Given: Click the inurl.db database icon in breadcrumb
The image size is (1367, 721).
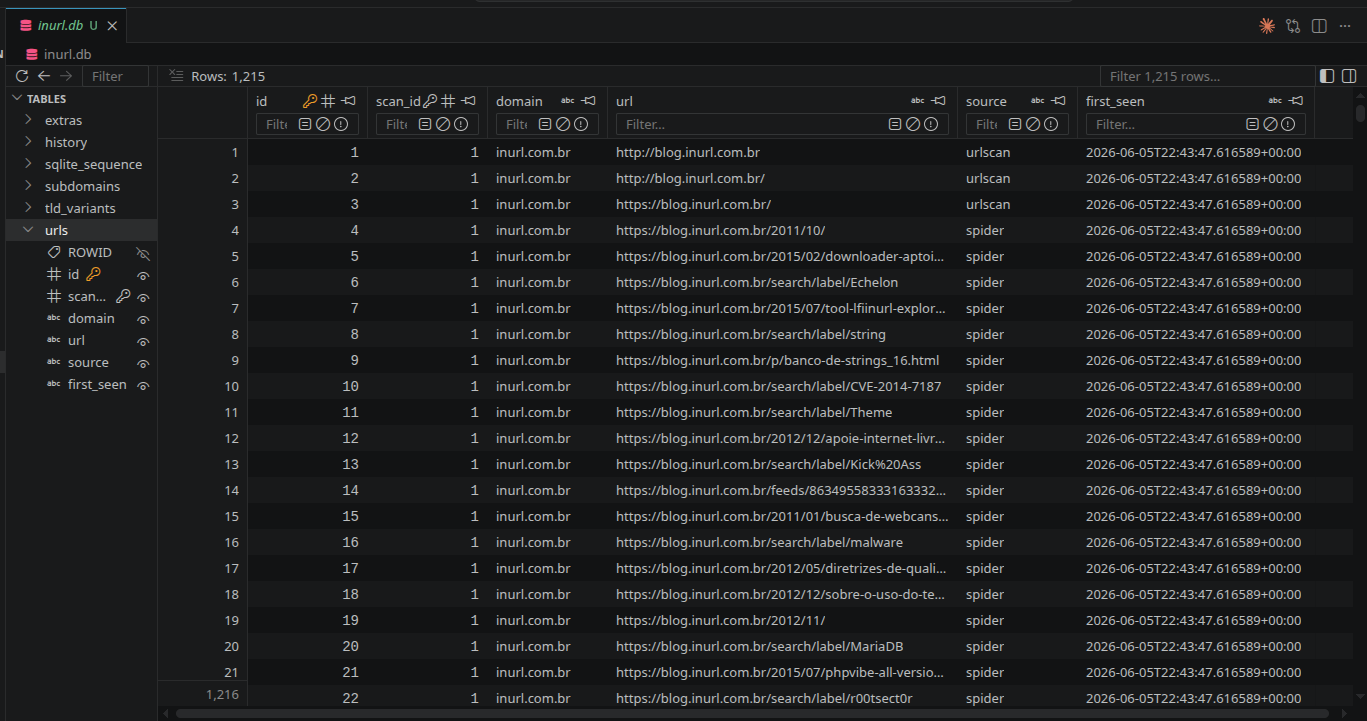Looking at the screenshot, I should [x=33, y=54].
